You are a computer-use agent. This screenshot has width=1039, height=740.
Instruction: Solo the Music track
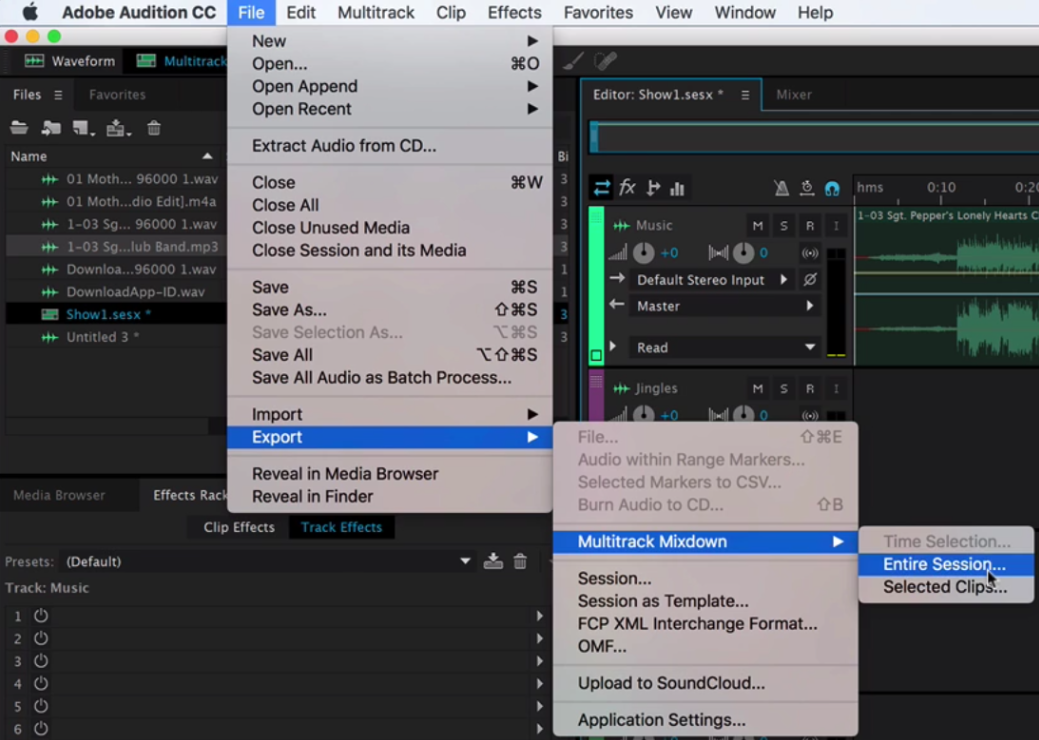pos(783,225)
